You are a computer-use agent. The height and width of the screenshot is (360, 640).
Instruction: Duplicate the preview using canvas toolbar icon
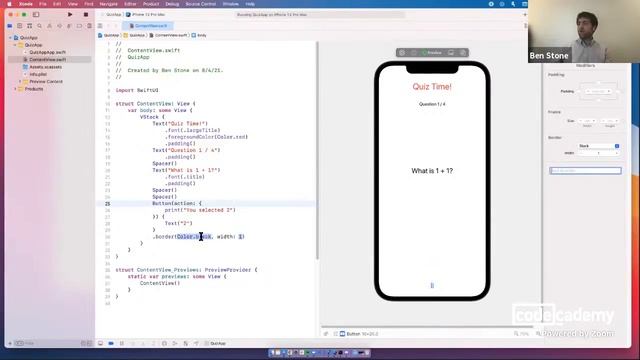coord(463,53)
